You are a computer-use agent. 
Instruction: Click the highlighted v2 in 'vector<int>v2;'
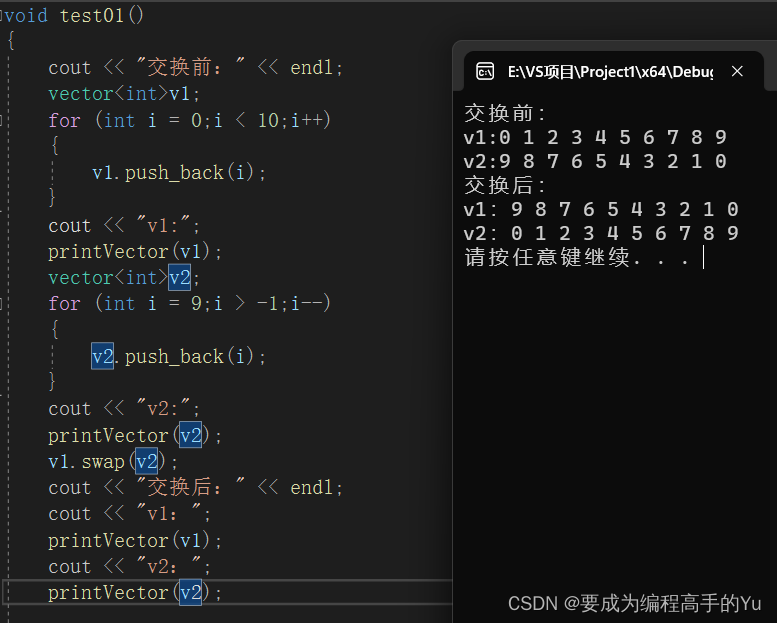tap(179, 278)
